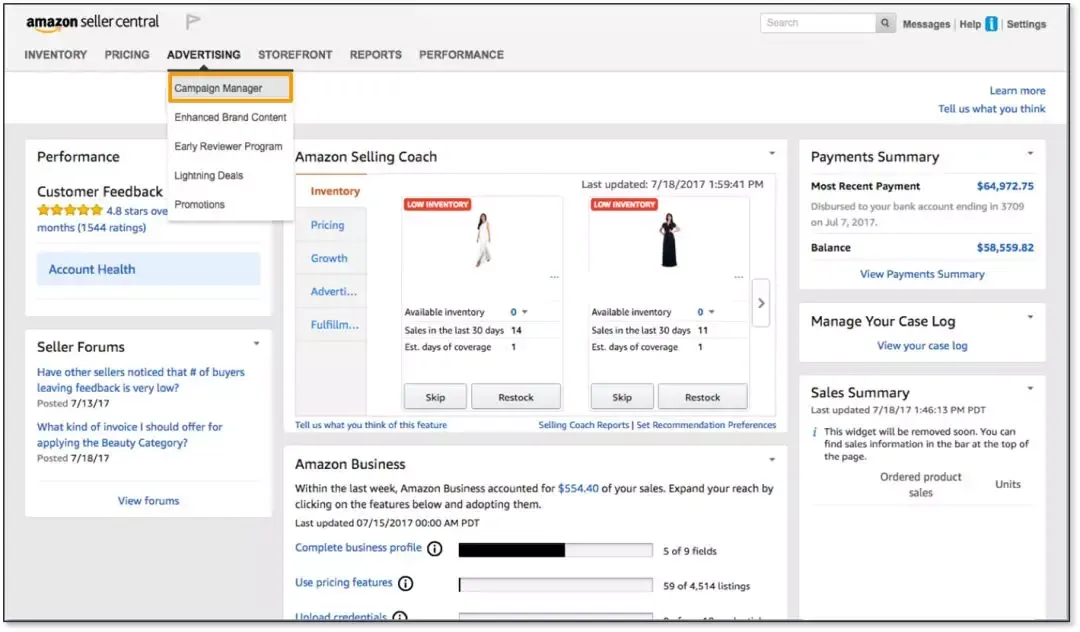Switch to Growth tab in Selling Coach
Viewport: 1080px width, 632px height.
click(329, 258)
